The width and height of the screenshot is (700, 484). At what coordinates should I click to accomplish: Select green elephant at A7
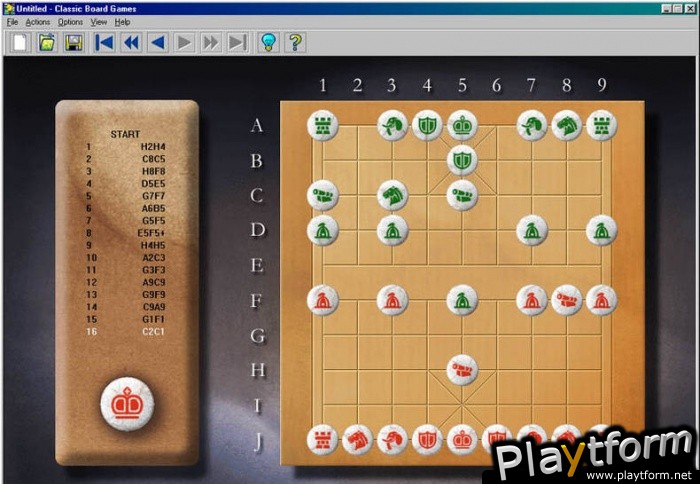[x=532, y=125]
